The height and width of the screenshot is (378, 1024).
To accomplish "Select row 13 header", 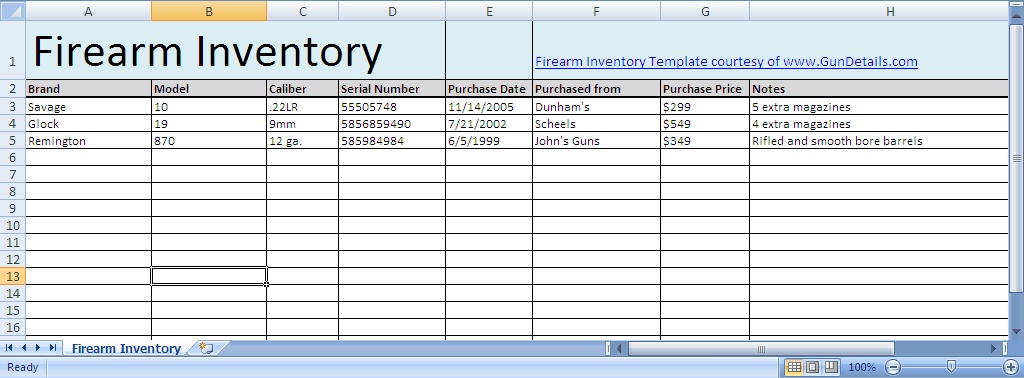I will [x=12, y=276].
